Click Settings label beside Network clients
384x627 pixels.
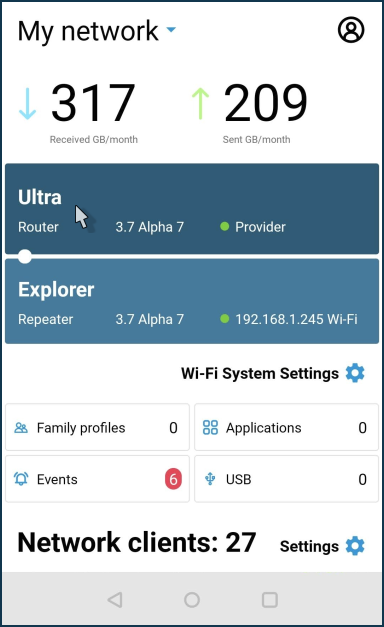(309, 546)
